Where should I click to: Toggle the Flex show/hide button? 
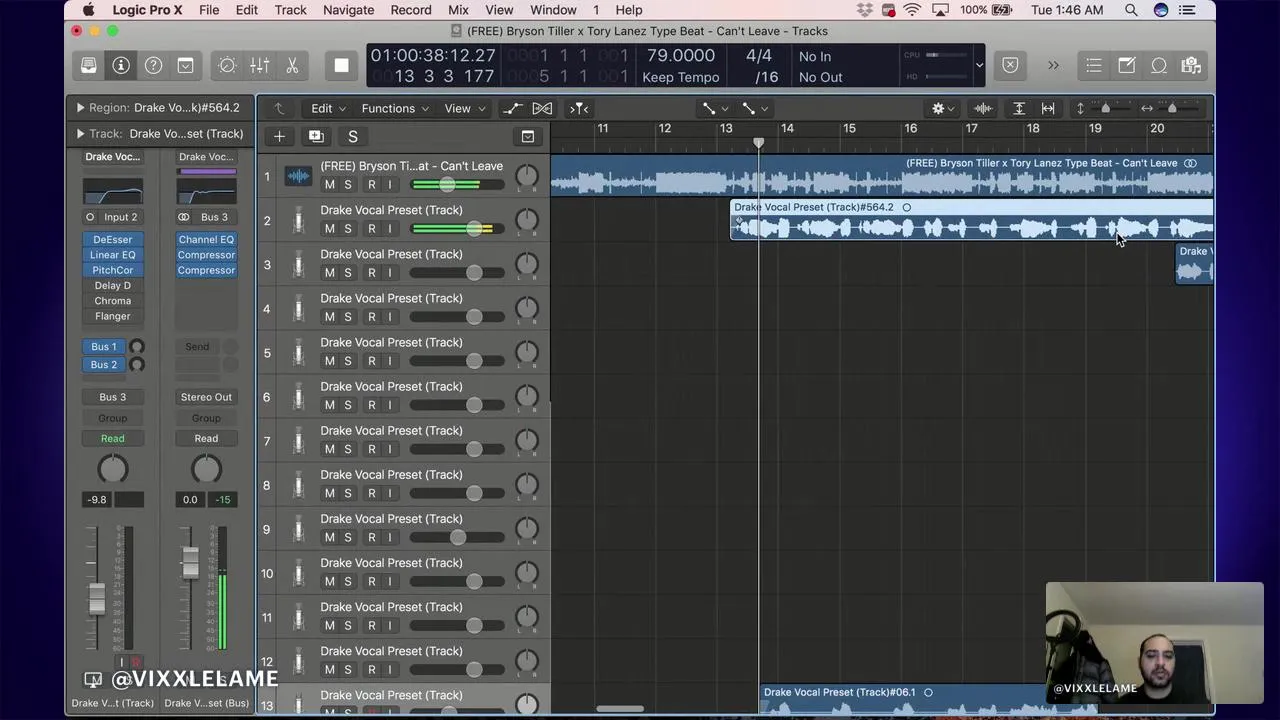click(x=542, y=108)
